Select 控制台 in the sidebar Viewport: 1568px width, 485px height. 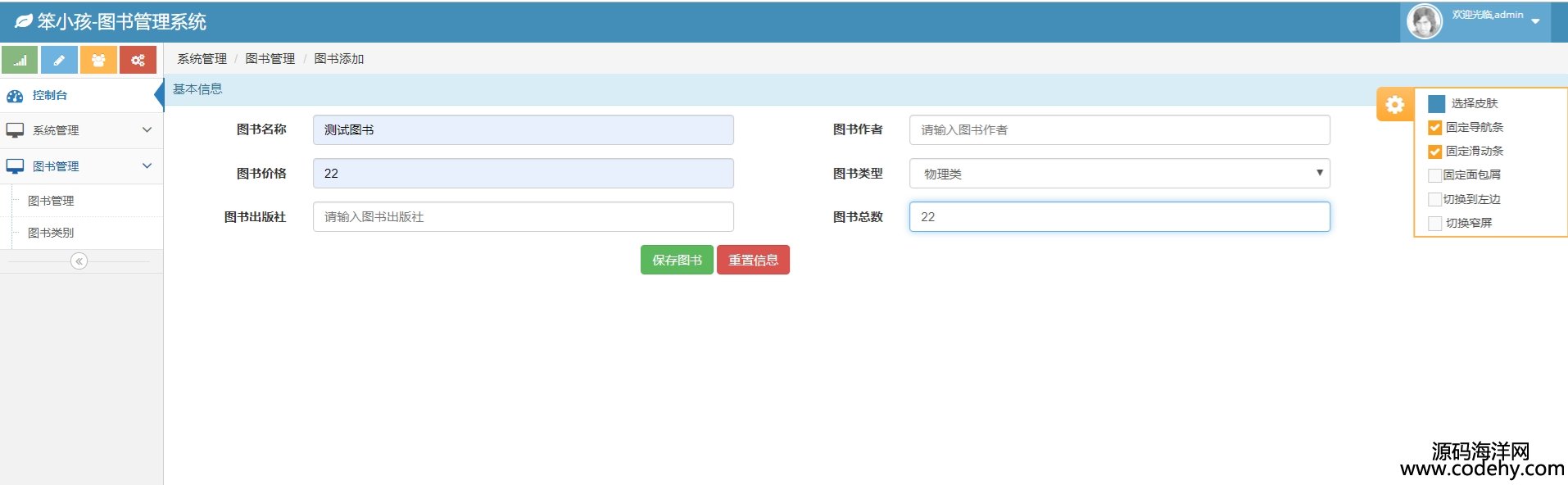50,95
